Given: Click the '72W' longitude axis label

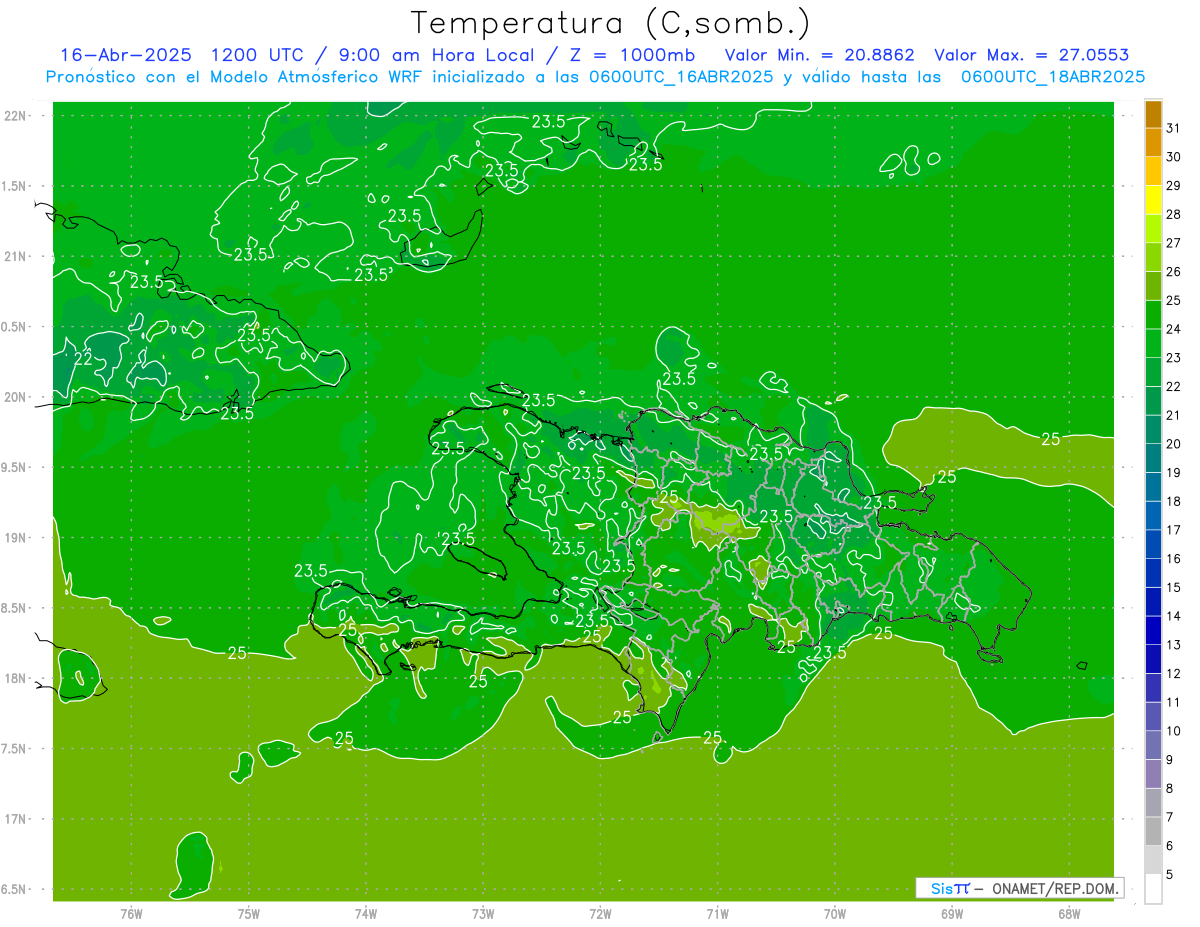Looking at the screenshot, I should 600,913.
